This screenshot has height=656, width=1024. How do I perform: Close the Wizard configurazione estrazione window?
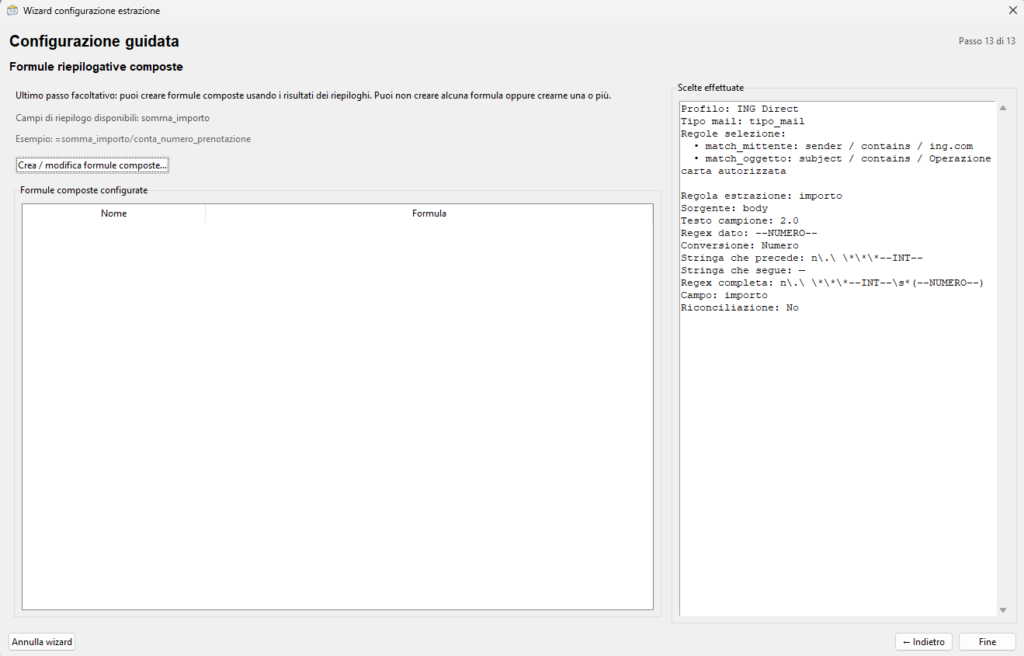point(1012,10)
